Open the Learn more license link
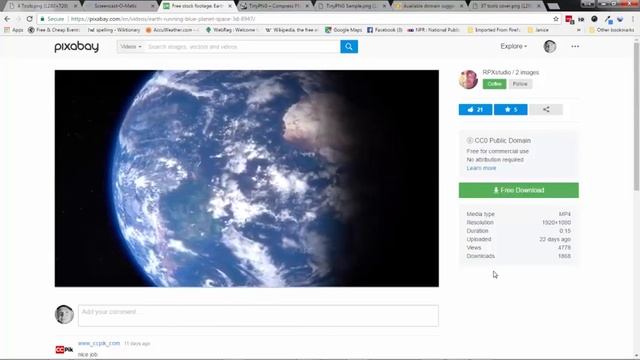The height and width of the screenshot is (360, 640). [481, 168]
